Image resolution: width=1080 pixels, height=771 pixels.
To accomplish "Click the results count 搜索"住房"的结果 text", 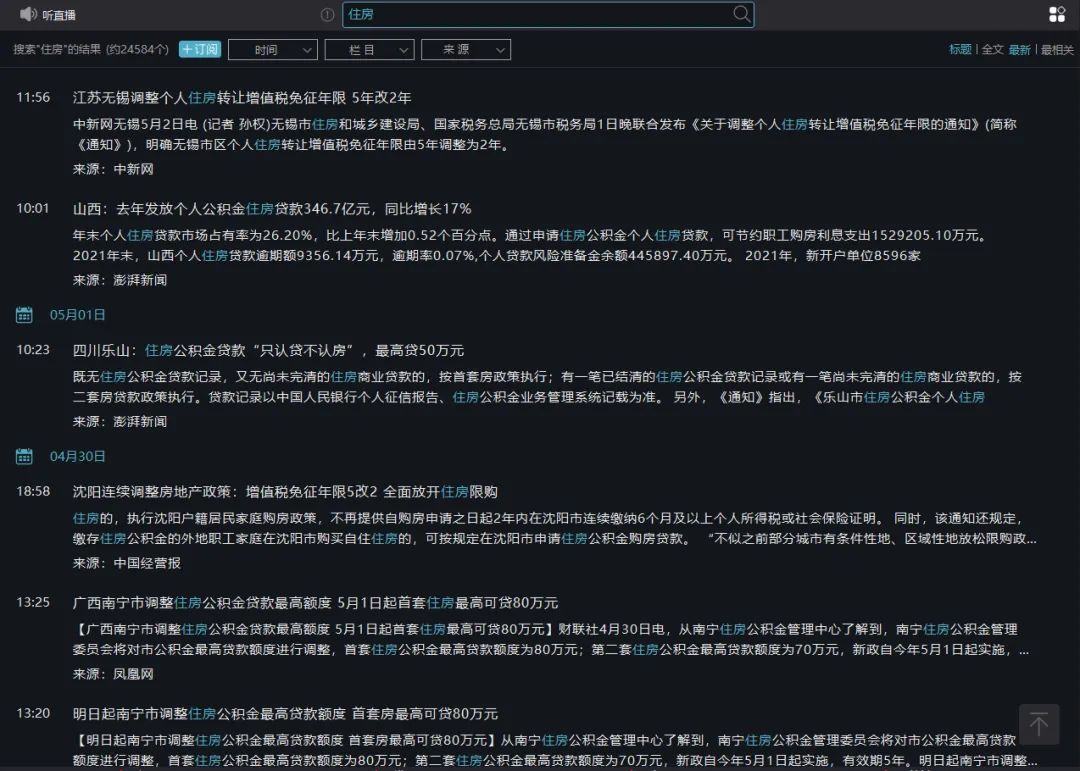I will 91,50.
